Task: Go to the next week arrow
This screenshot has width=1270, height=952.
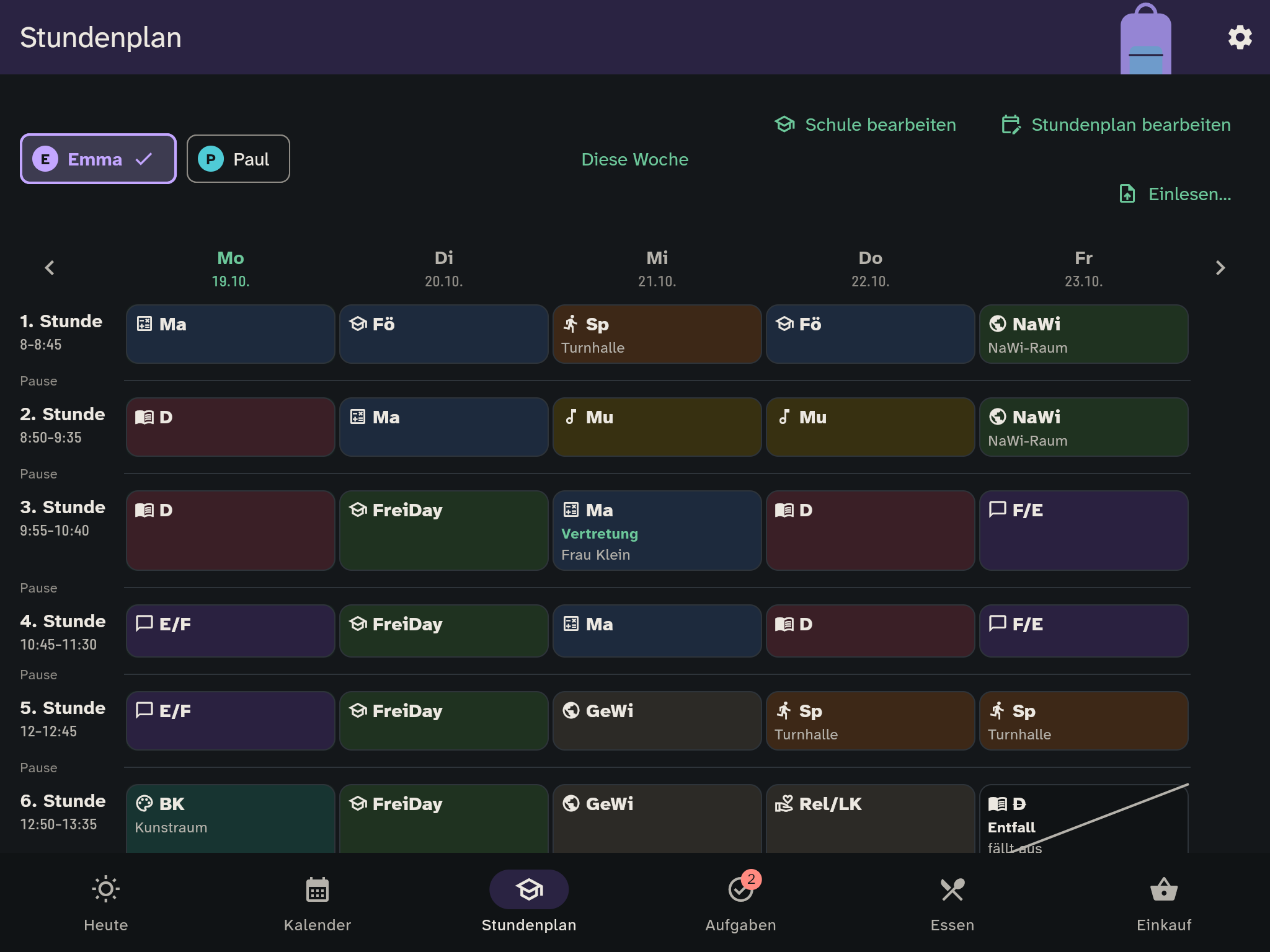Action: pyautogui.click(x=1220, y=268)
